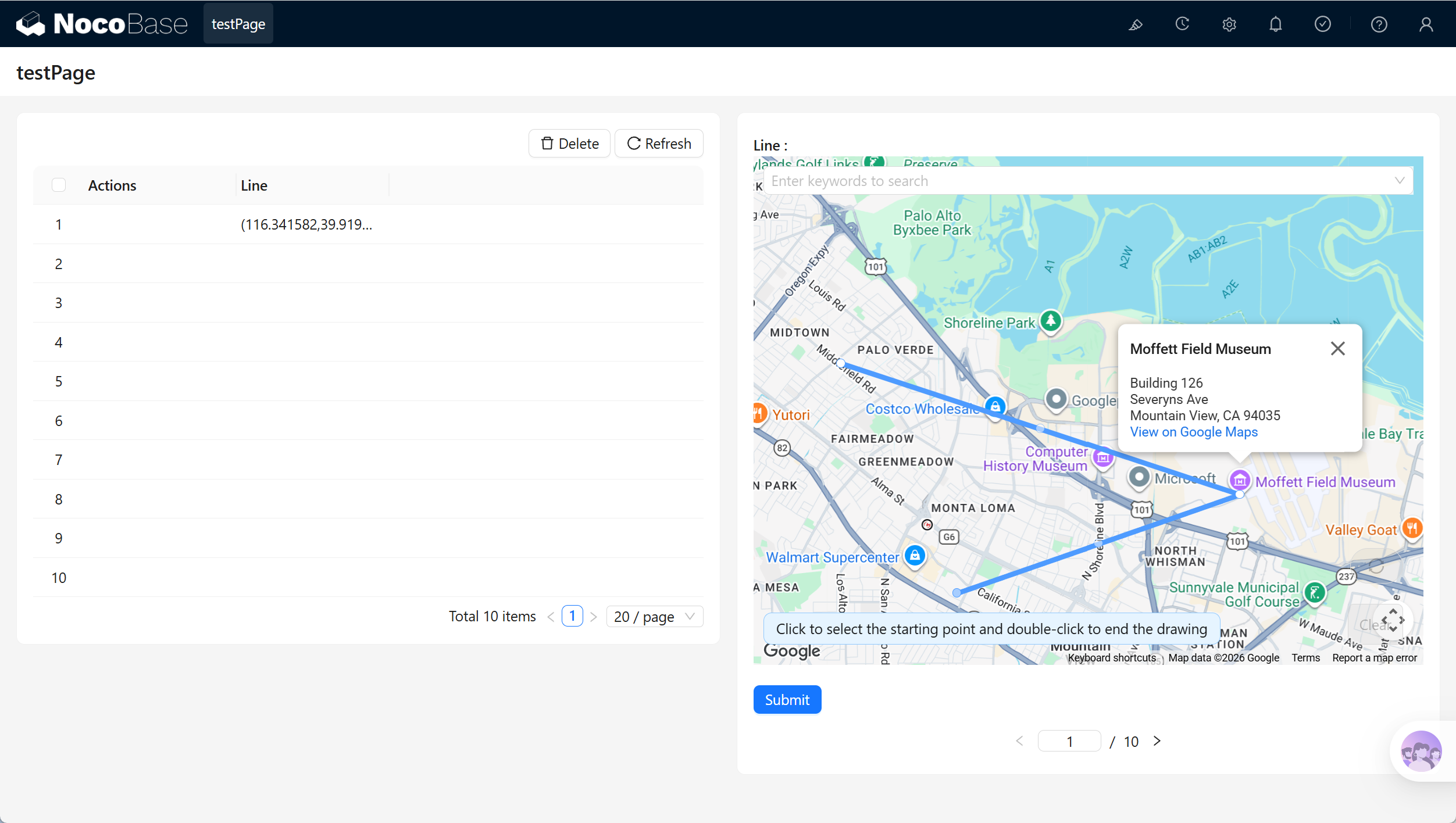Click the line start point on Middlefield Rd
Image resolution: width=1456 pixels, height=823 pixels.
(840, 363)
